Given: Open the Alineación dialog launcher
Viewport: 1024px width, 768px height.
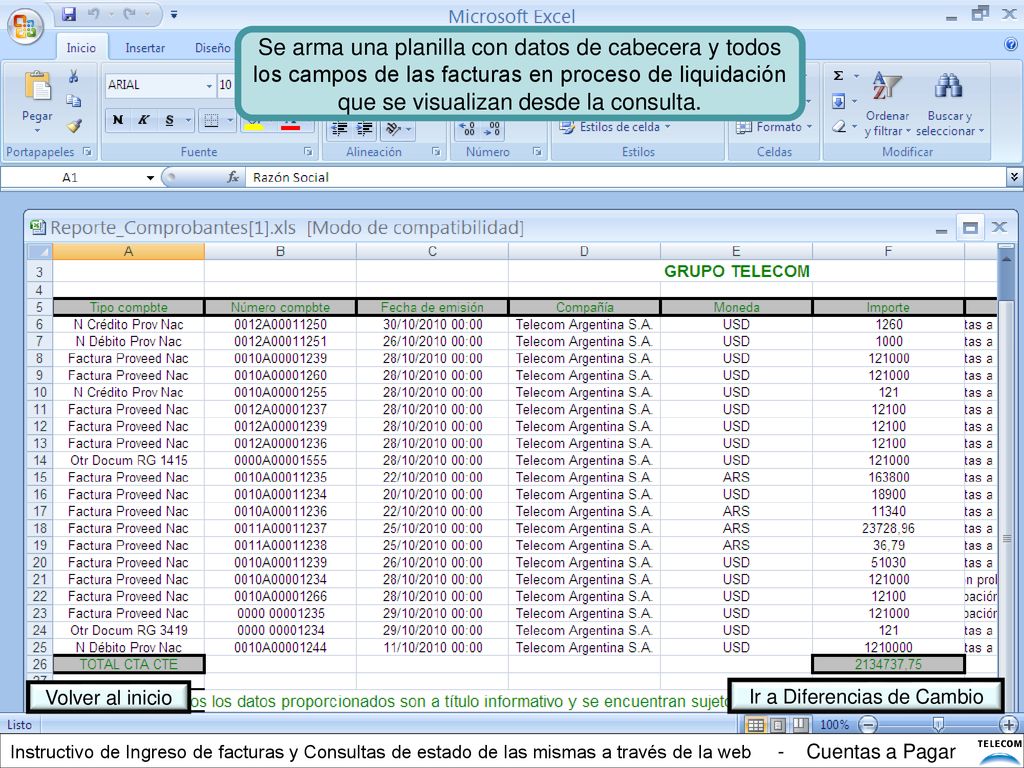Looking at the screenshot, I should [x=436, y=152].
